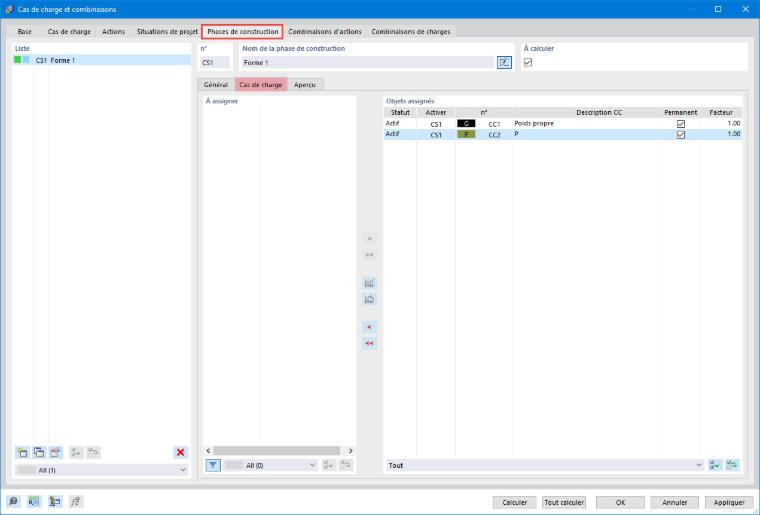The image size is (760, 515).
Task: Click the Statut column header
Action: click(x=400, y=112)
